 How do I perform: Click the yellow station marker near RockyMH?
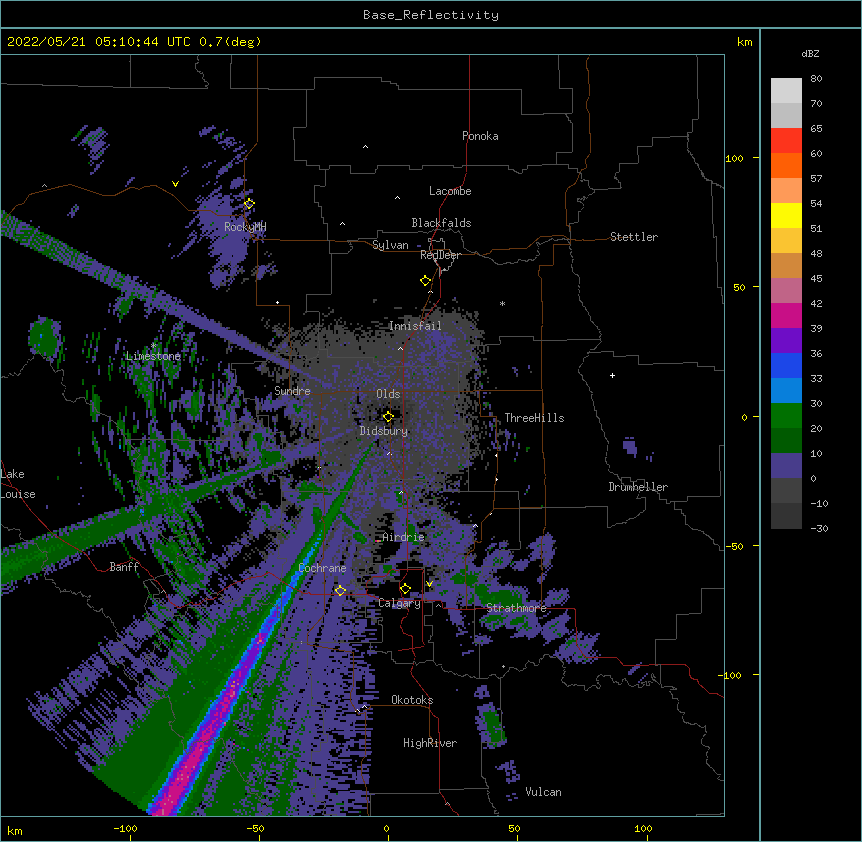249,204
